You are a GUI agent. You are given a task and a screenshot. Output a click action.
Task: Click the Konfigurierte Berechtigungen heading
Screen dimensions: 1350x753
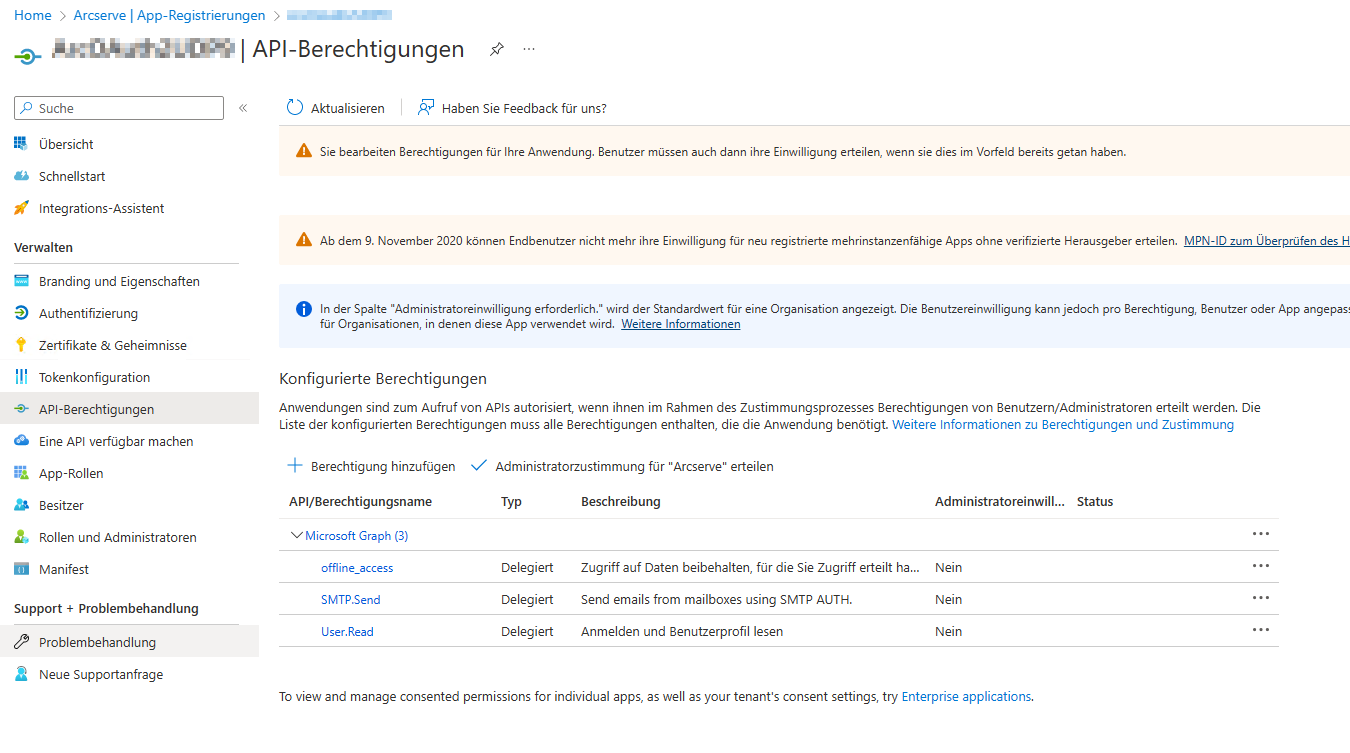pos(383,378)
